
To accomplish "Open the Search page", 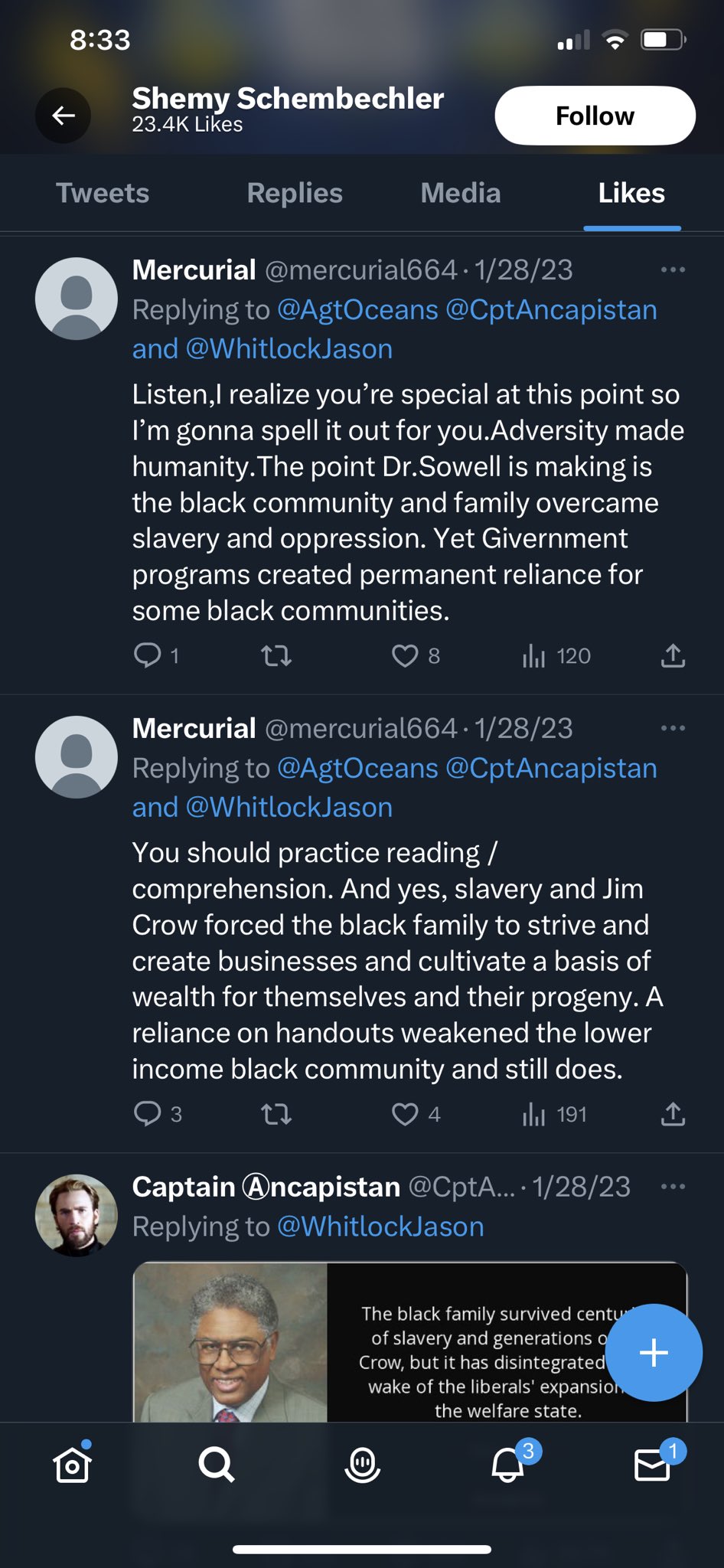I will (217, 1465).
